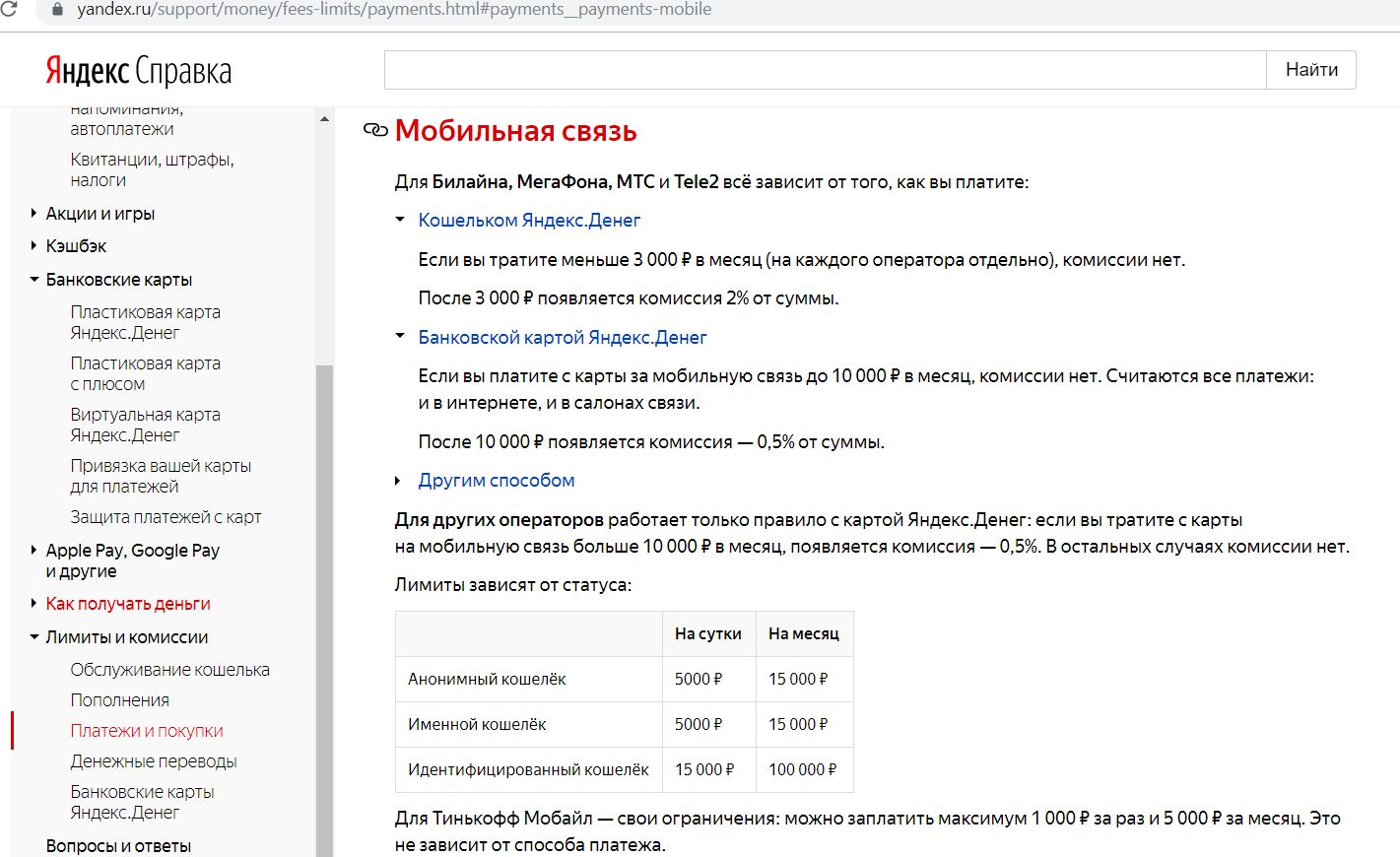The width and height of the screenshot is (1400, 857).
Task: Open Пластиковая карта Яндекс.Денег sidebar item
Action: [x=146, y=322]
